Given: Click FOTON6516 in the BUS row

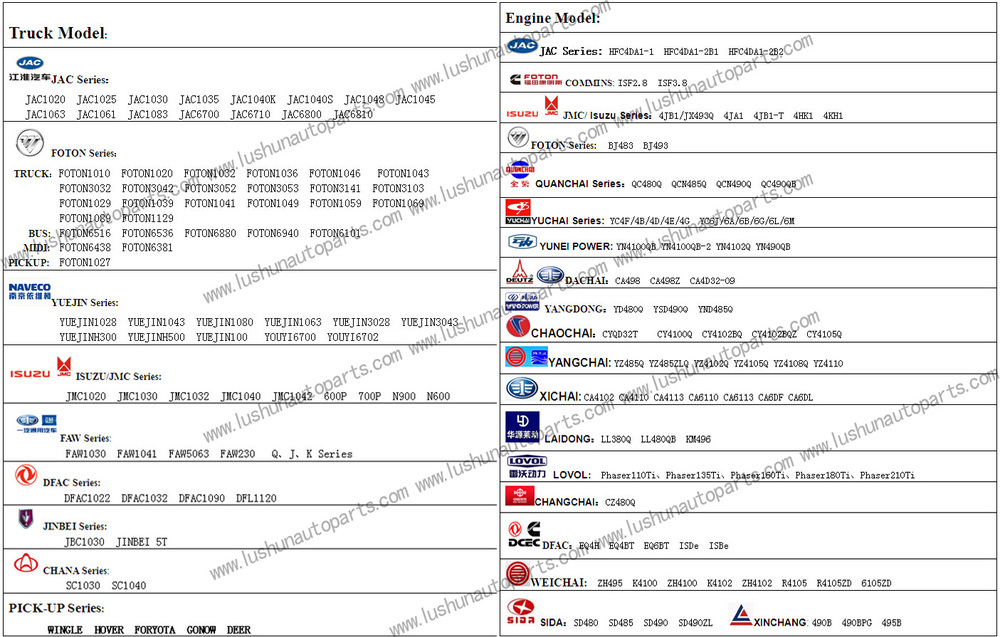Looking at the screenshot, I should point(85,233).
